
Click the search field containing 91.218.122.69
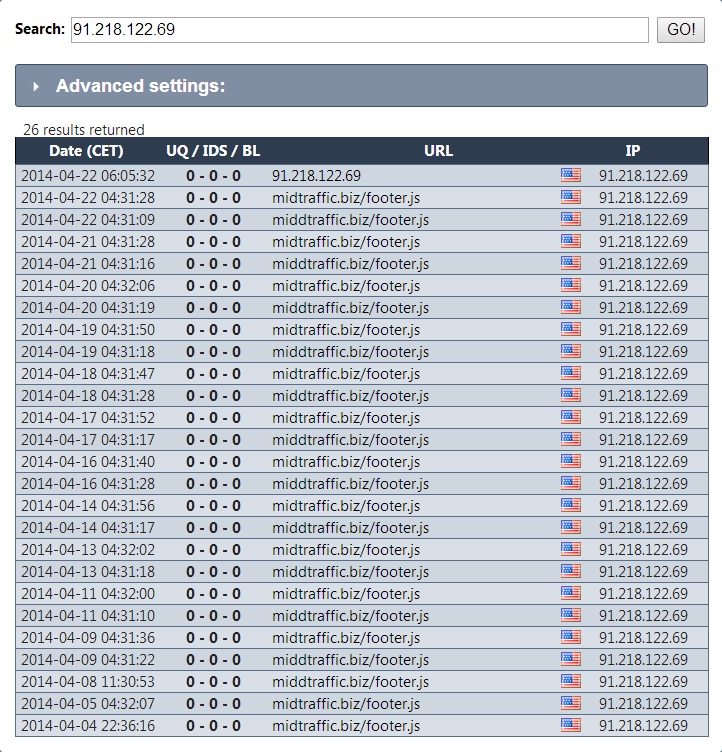pos(359,29)
